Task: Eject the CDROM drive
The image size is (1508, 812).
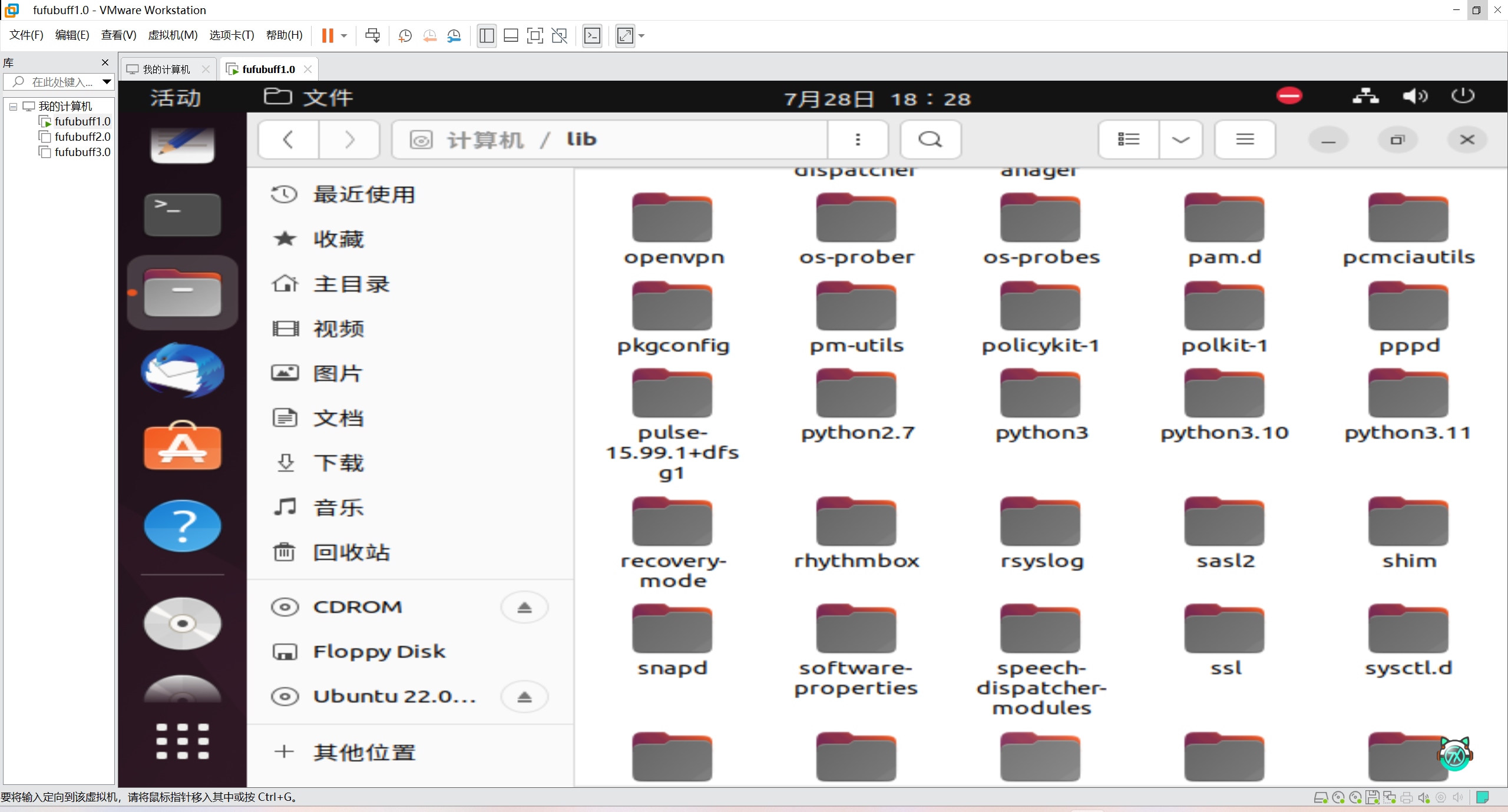Action: point(524,607)
